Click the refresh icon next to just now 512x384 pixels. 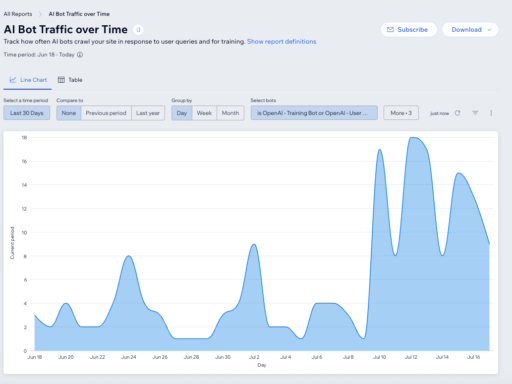pos(457,113)
